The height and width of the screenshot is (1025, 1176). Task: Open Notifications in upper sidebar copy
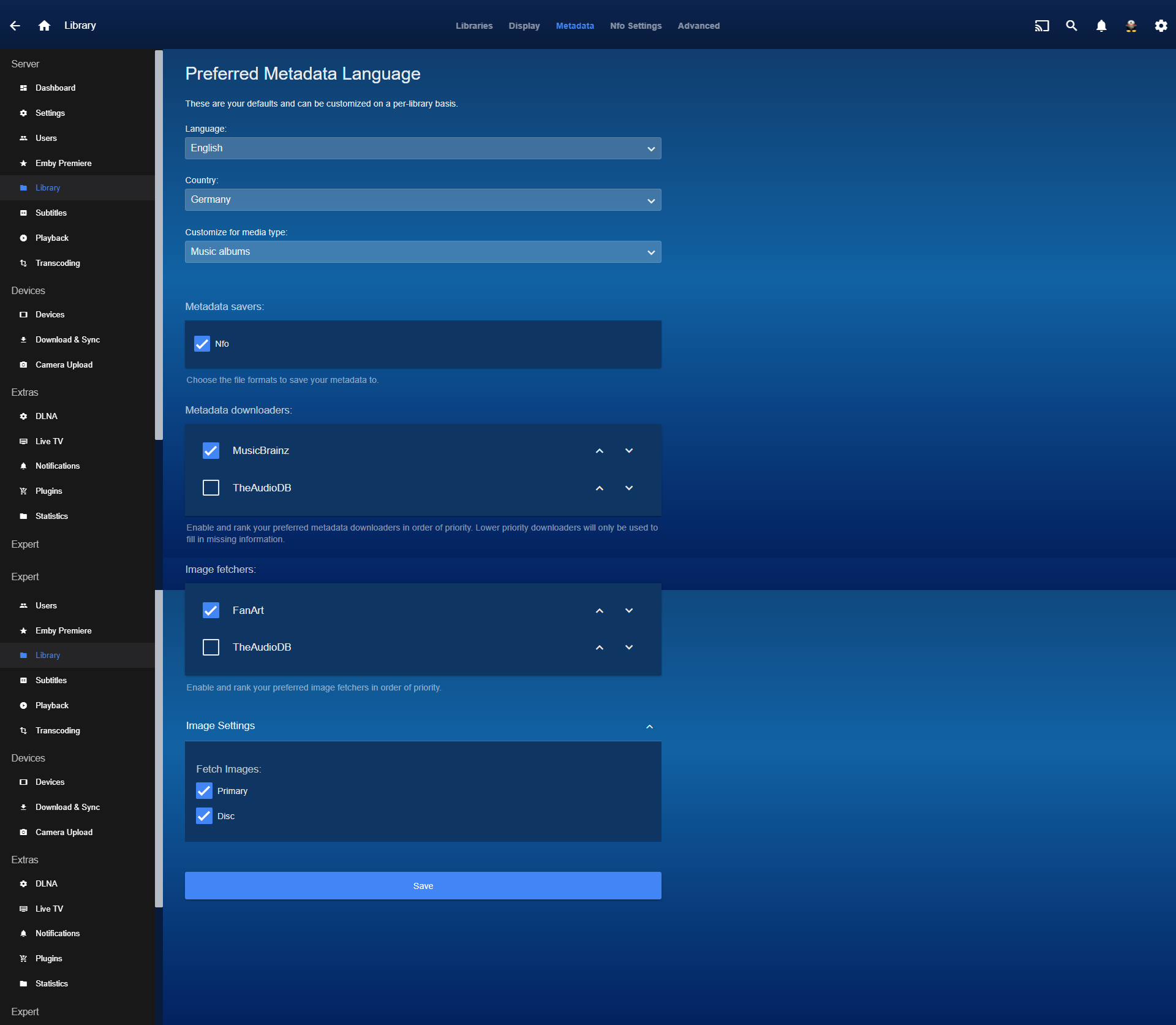click(77, 466)
